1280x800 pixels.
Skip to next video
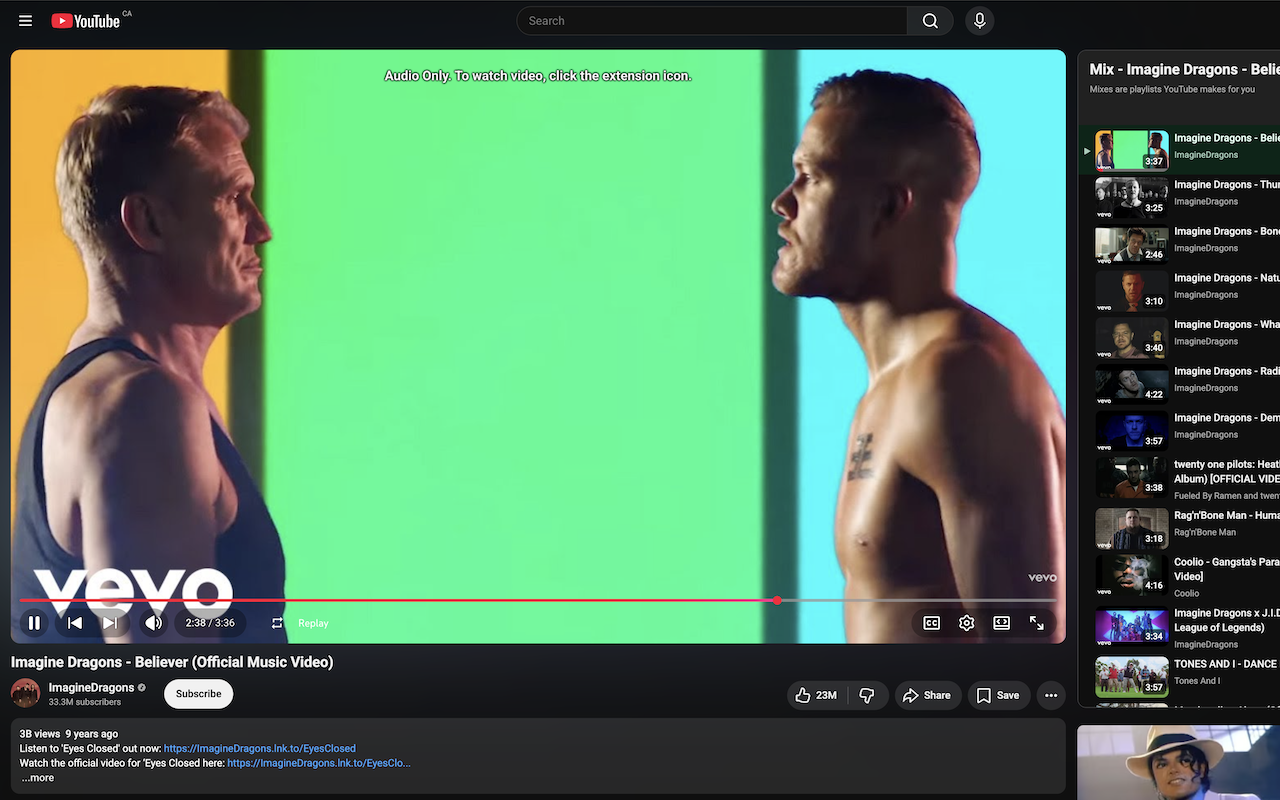[x=111, y=623]
